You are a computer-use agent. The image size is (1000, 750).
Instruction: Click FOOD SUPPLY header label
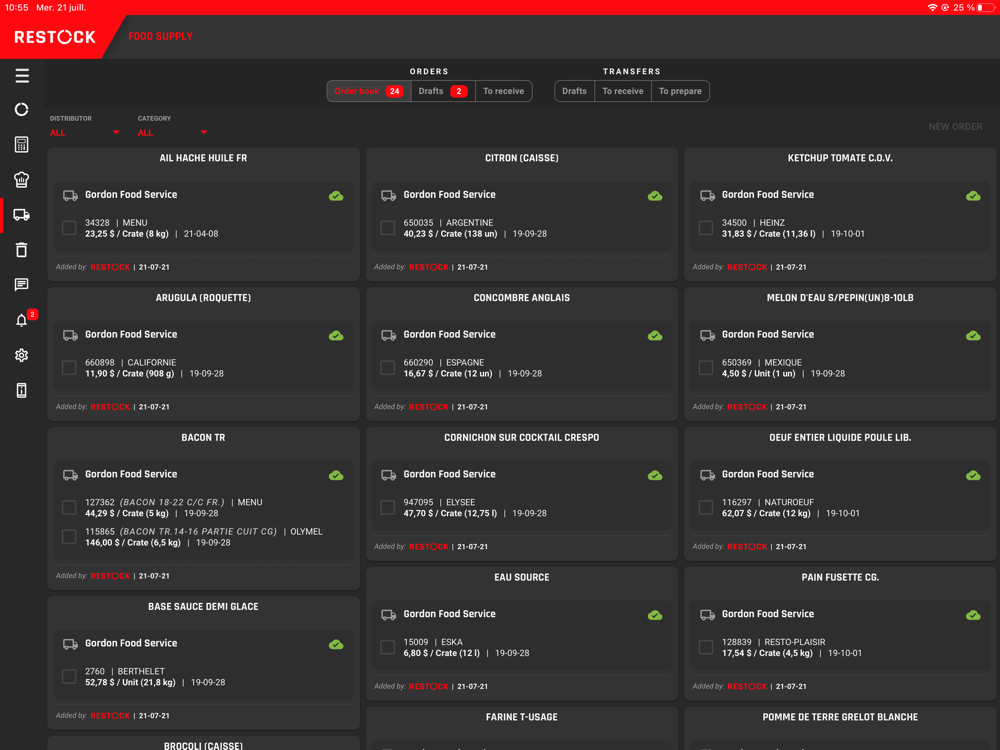pyautogui.click(x=160, y=36)
